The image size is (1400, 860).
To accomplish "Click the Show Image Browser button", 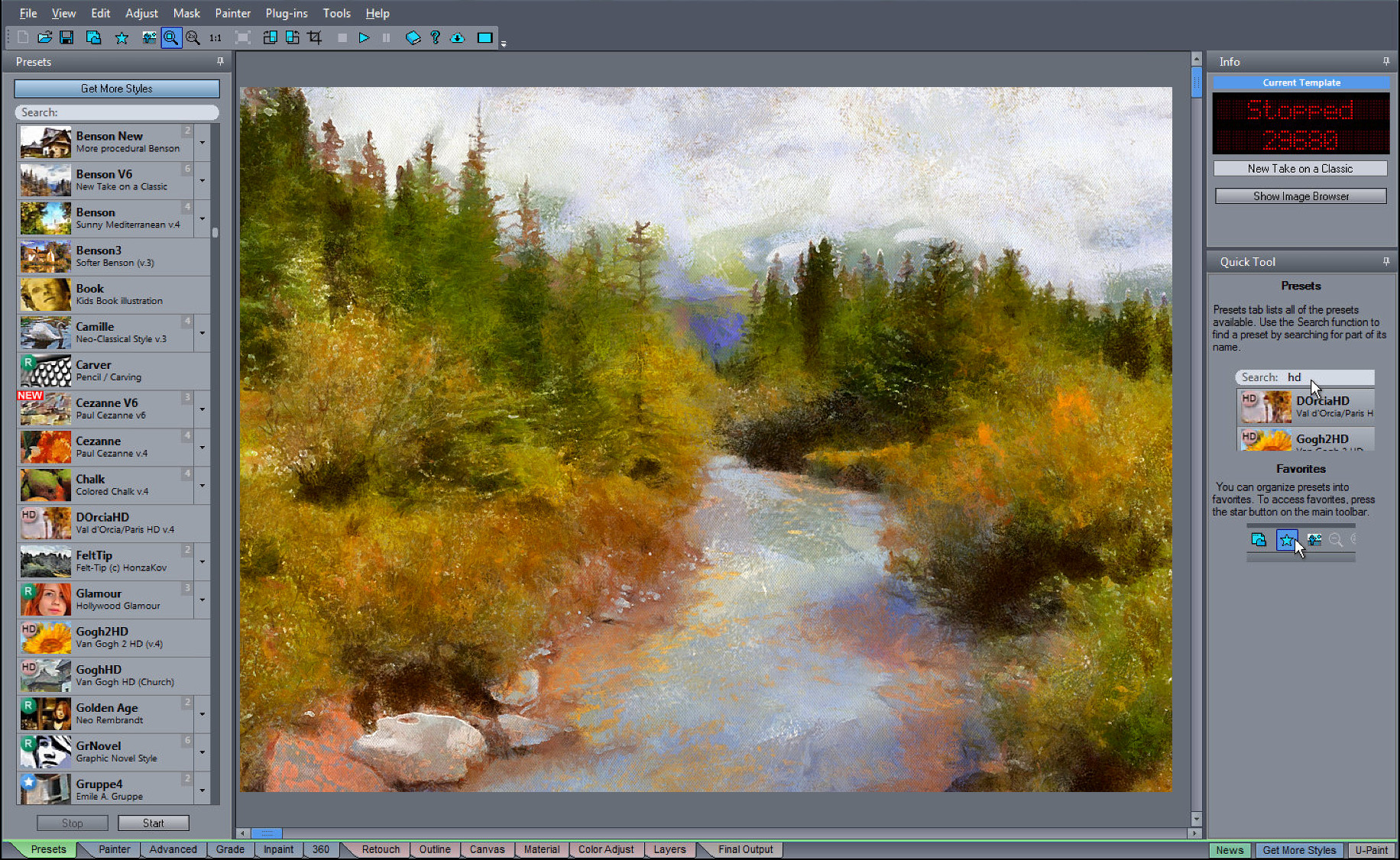I will click(1301, 196).
